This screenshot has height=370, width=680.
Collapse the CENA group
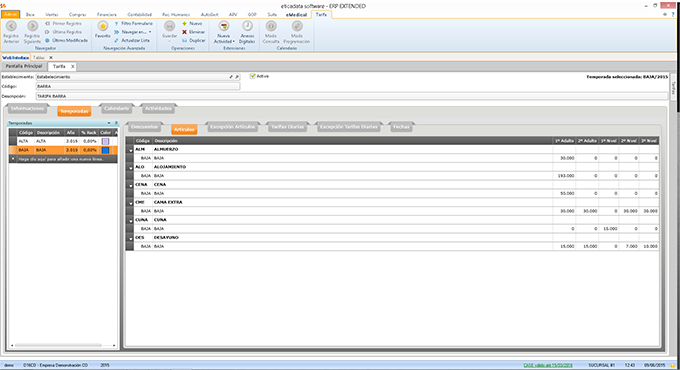(131, 186)
